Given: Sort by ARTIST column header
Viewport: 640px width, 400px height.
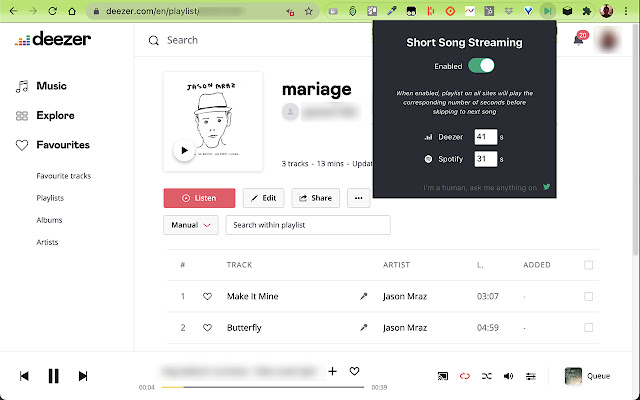Looking at the screenshot, I should click(396, 265).
